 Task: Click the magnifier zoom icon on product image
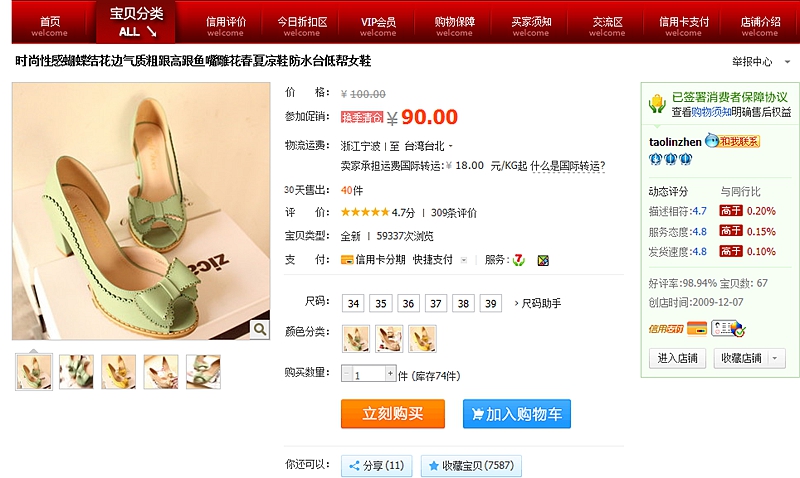tap(260, 330)
